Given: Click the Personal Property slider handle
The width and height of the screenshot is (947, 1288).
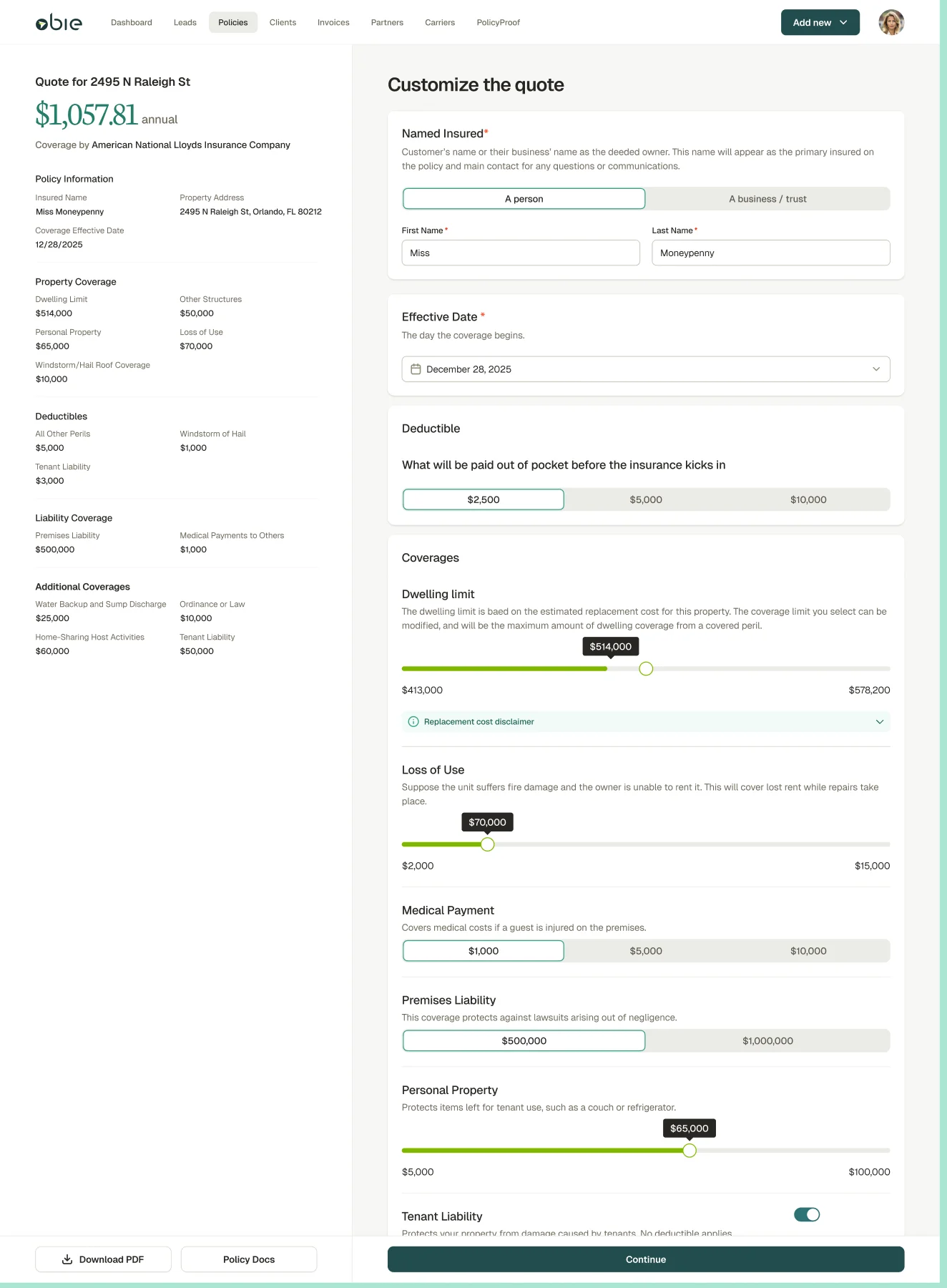Looking at the screenshot, I should click(x=690, y=1151).
